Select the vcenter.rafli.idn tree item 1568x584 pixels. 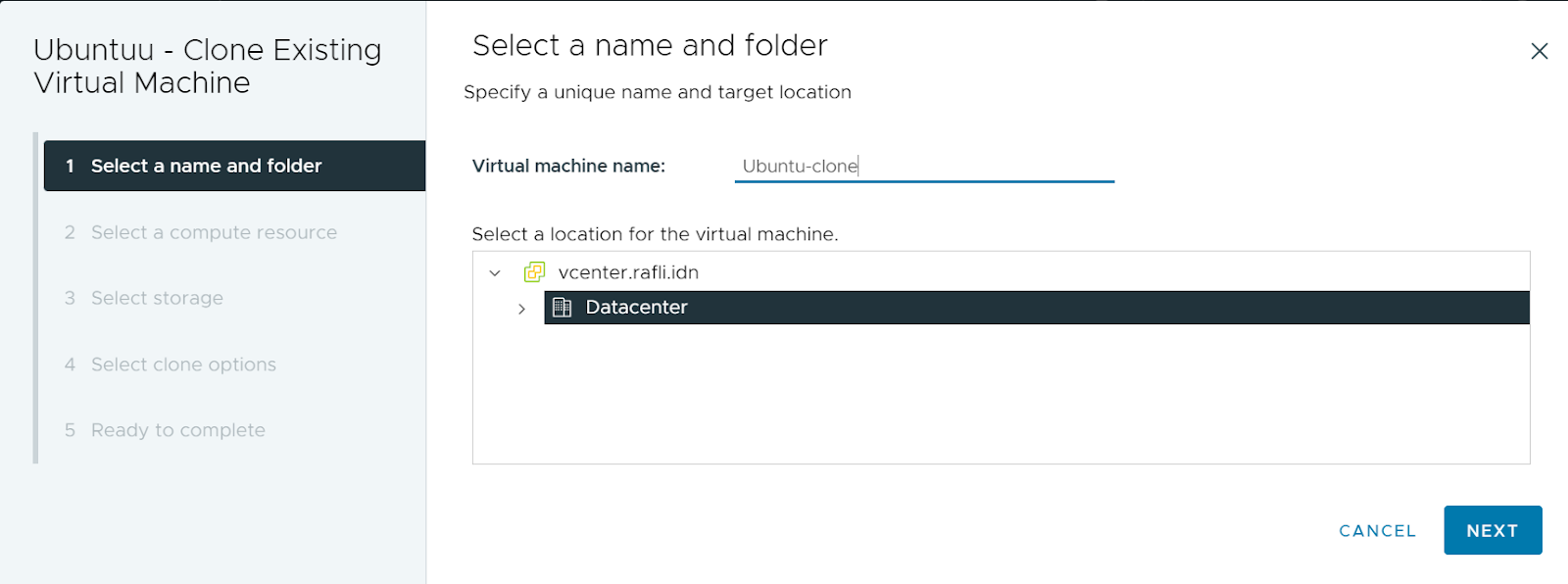[x=628, y=272]
